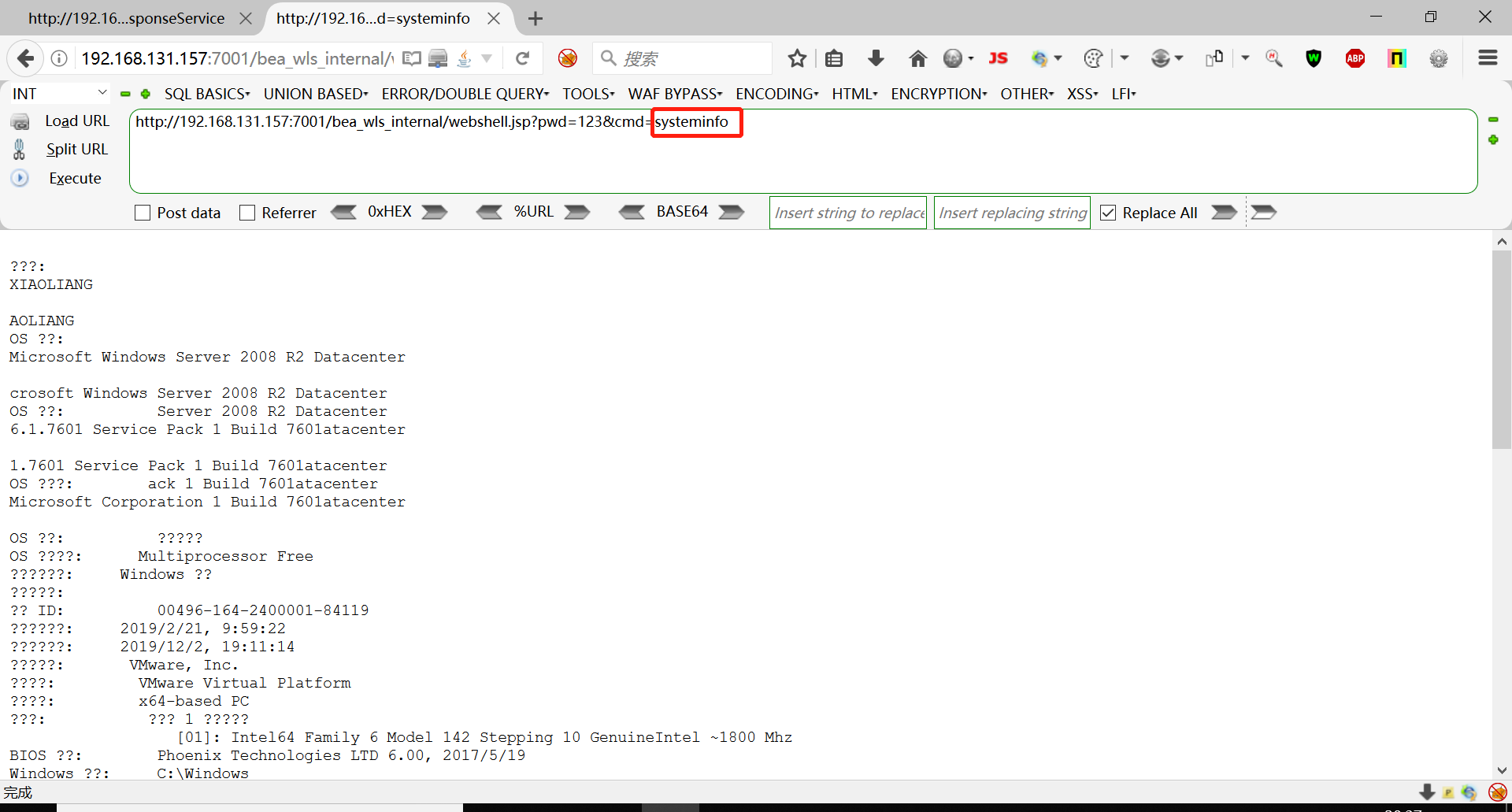Open the dropdown arrow beside the tab-copy icon
The image size is (1512, 812).
(x=1246, y=58)
